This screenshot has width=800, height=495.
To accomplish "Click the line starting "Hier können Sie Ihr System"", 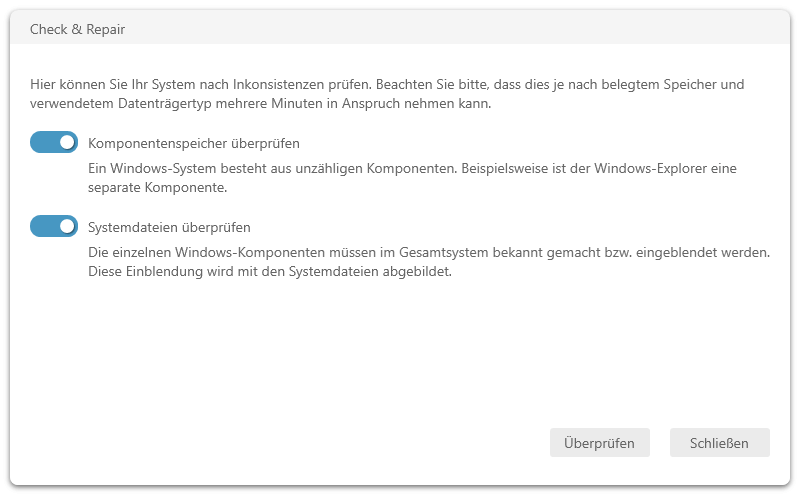I will tap(387, 85).
